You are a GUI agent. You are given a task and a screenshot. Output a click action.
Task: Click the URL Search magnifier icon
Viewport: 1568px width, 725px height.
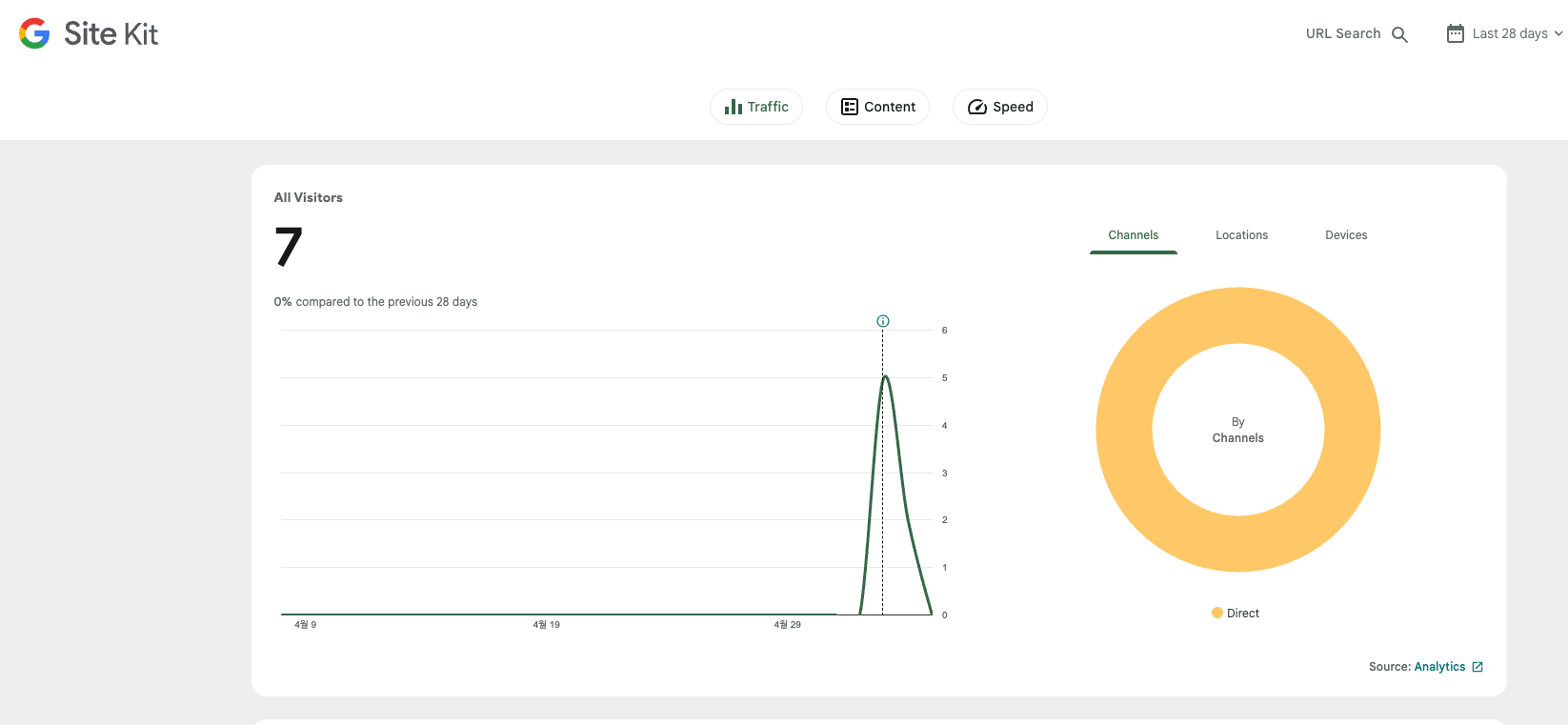1399,34
